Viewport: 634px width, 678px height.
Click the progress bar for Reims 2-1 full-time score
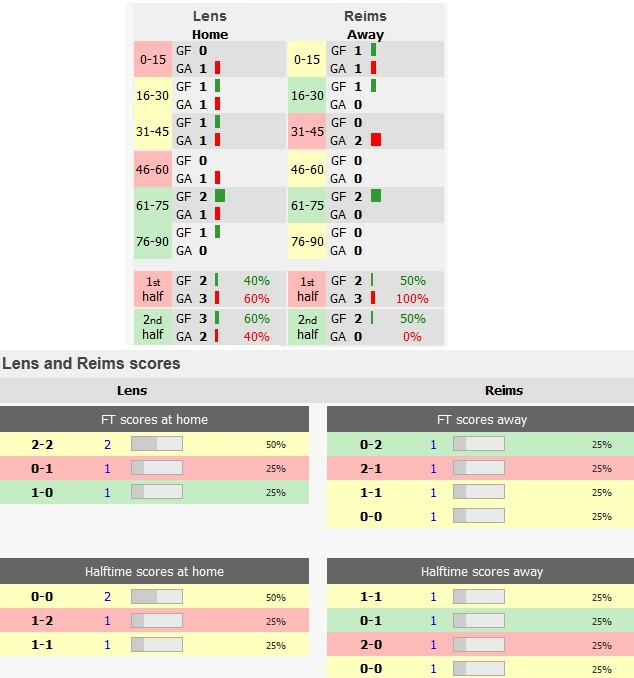479,468
